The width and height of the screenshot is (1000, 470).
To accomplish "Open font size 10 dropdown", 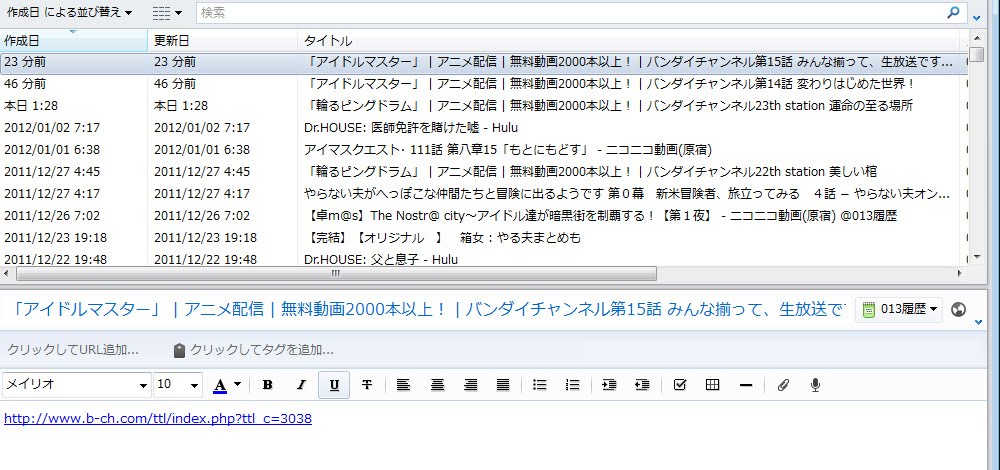I will pyautogui.click(x=178, y=385).
